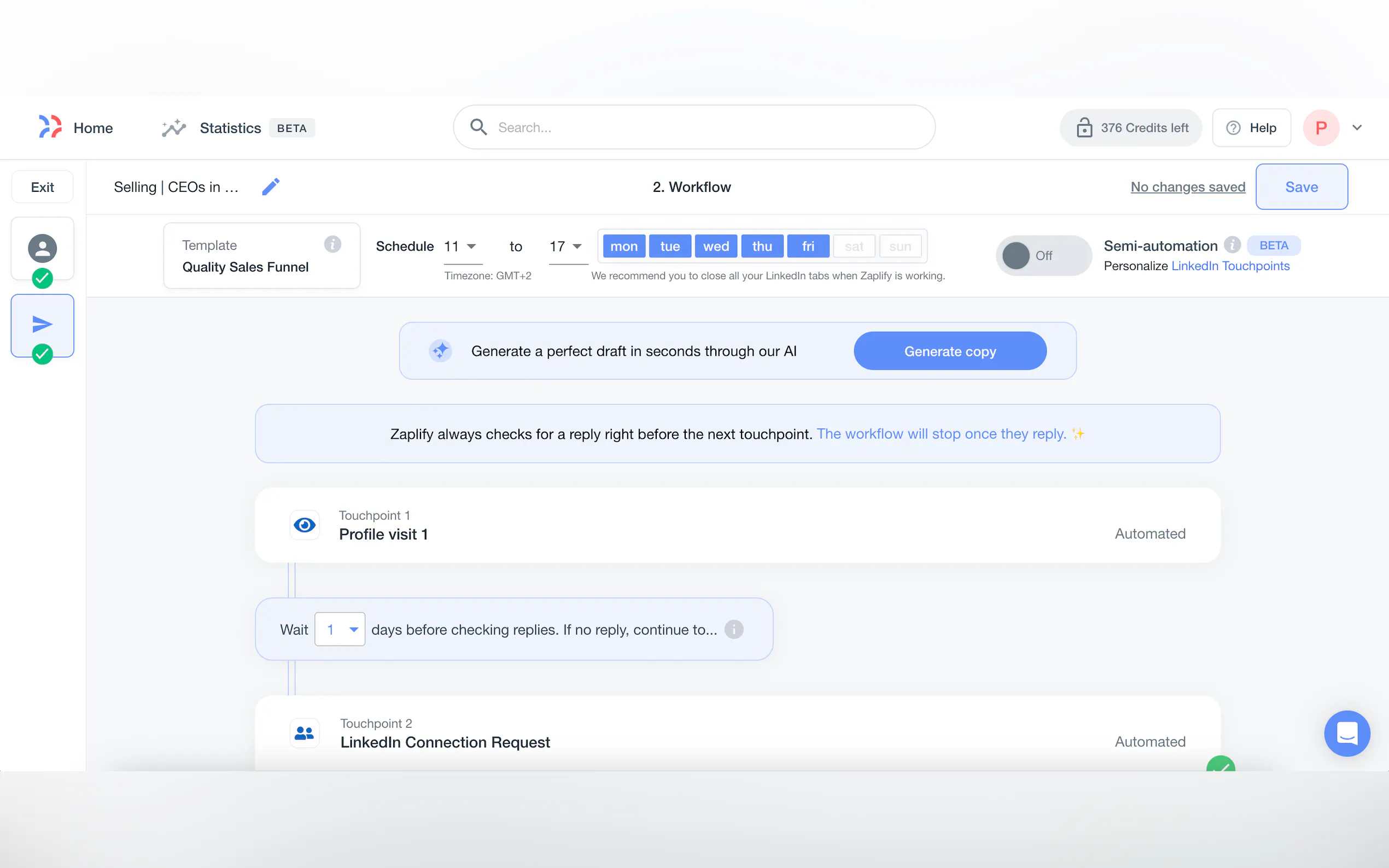The width and height of the screenshot is (1389, 868).
Task: Click the LinkedIn Connection Request people icon
Action: [305, 733]
